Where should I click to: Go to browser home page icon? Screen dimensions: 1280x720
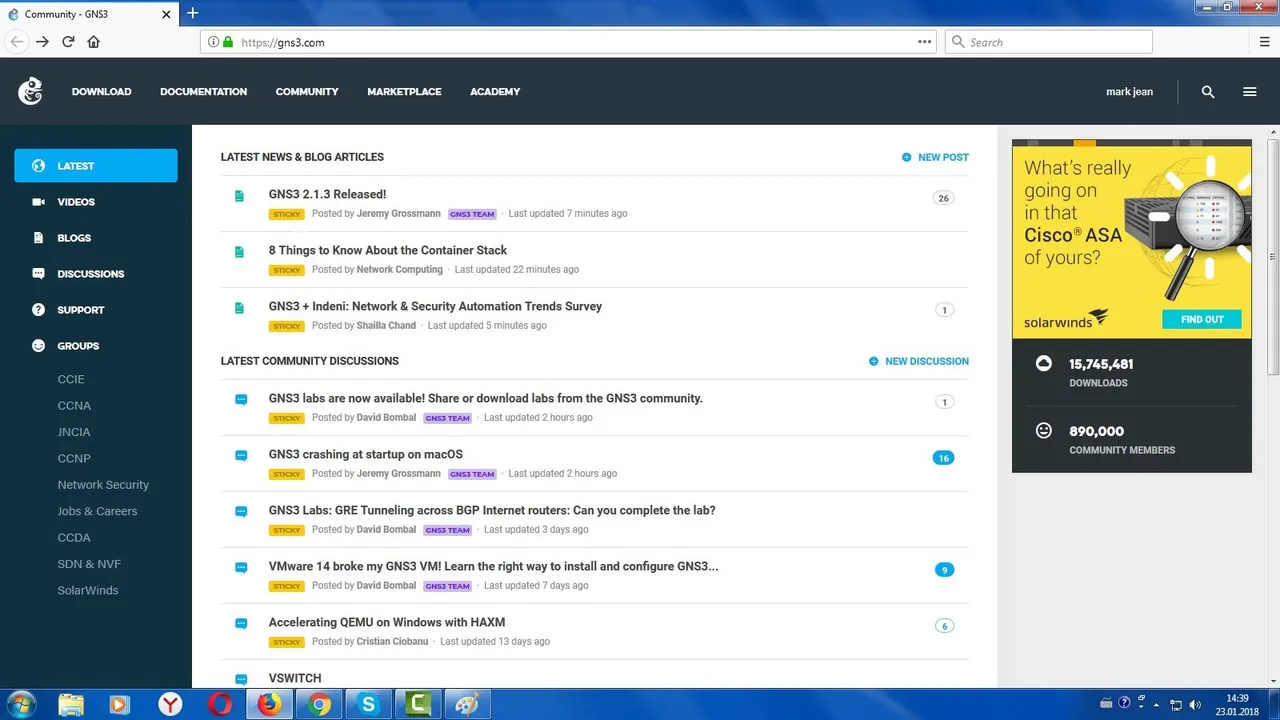click(x=94, y=42)
